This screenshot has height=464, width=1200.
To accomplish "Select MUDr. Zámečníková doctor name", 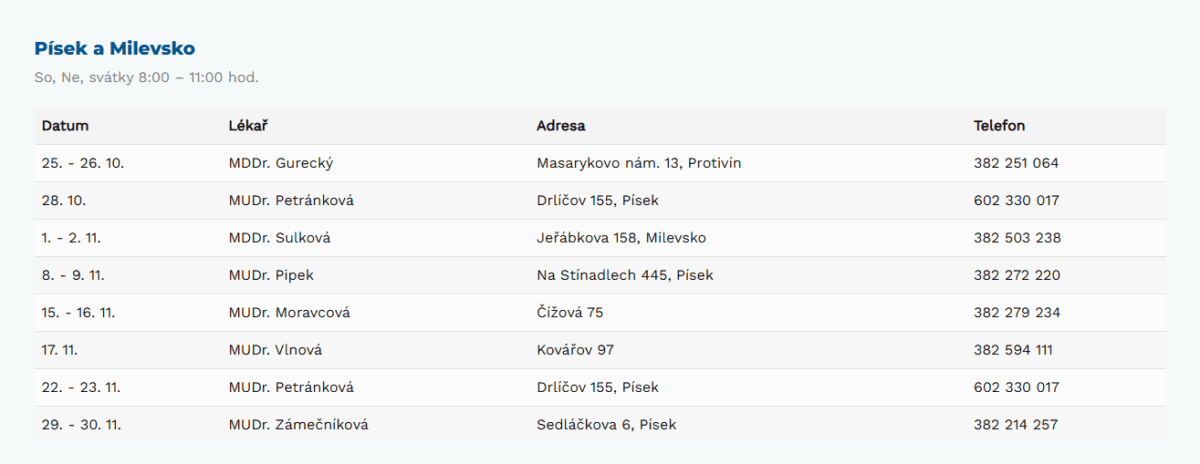I will [x=299, y=425].
